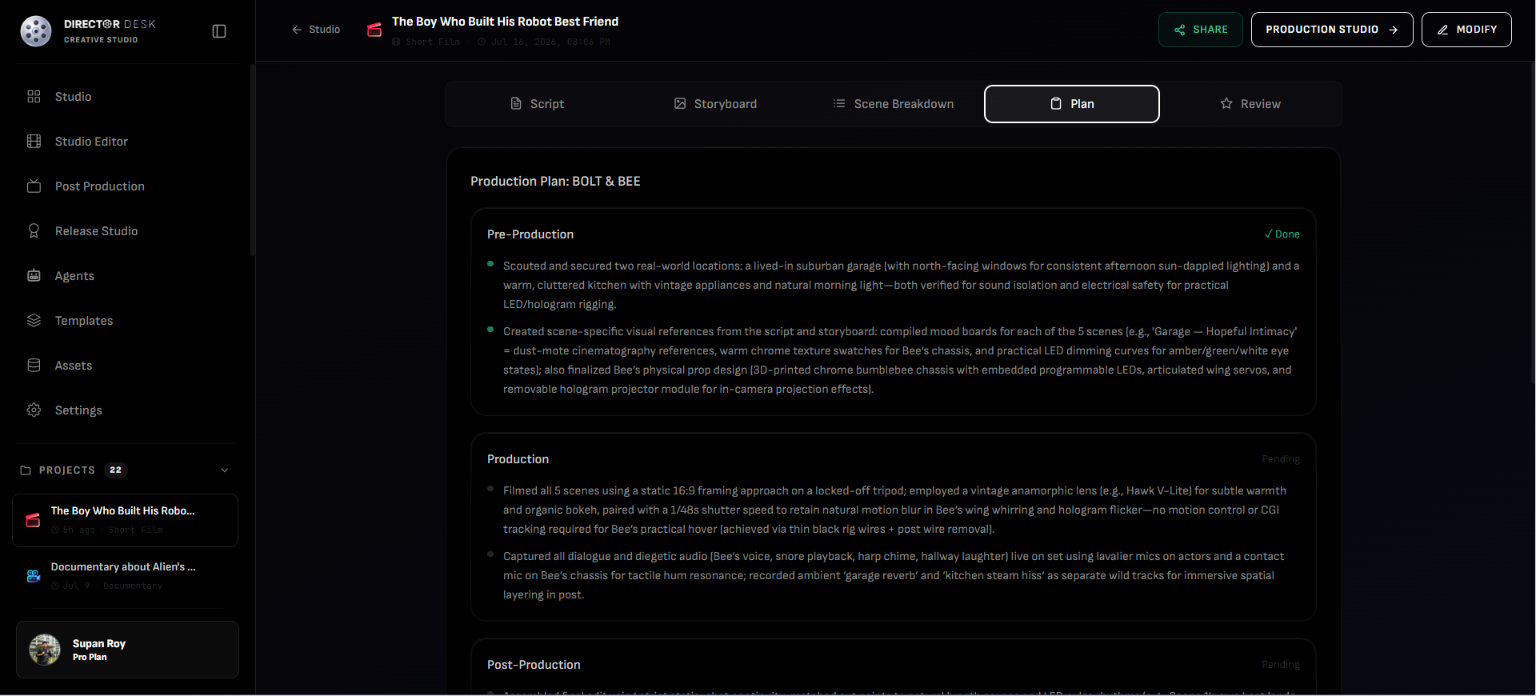The image size is (1536, 696).
Task: Open the Review tab
Action: 1250,104
